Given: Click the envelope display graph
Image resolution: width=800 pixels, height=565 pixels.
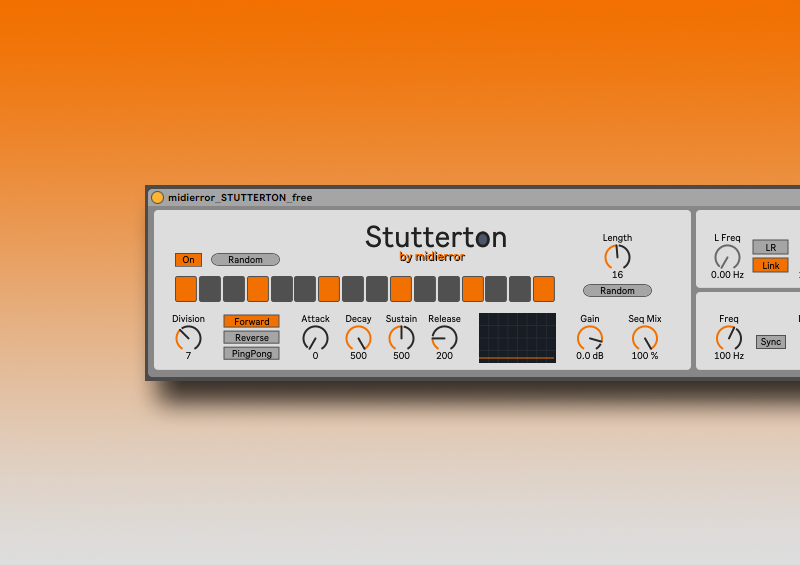Looking at the screenshot, I should [517, 338].
